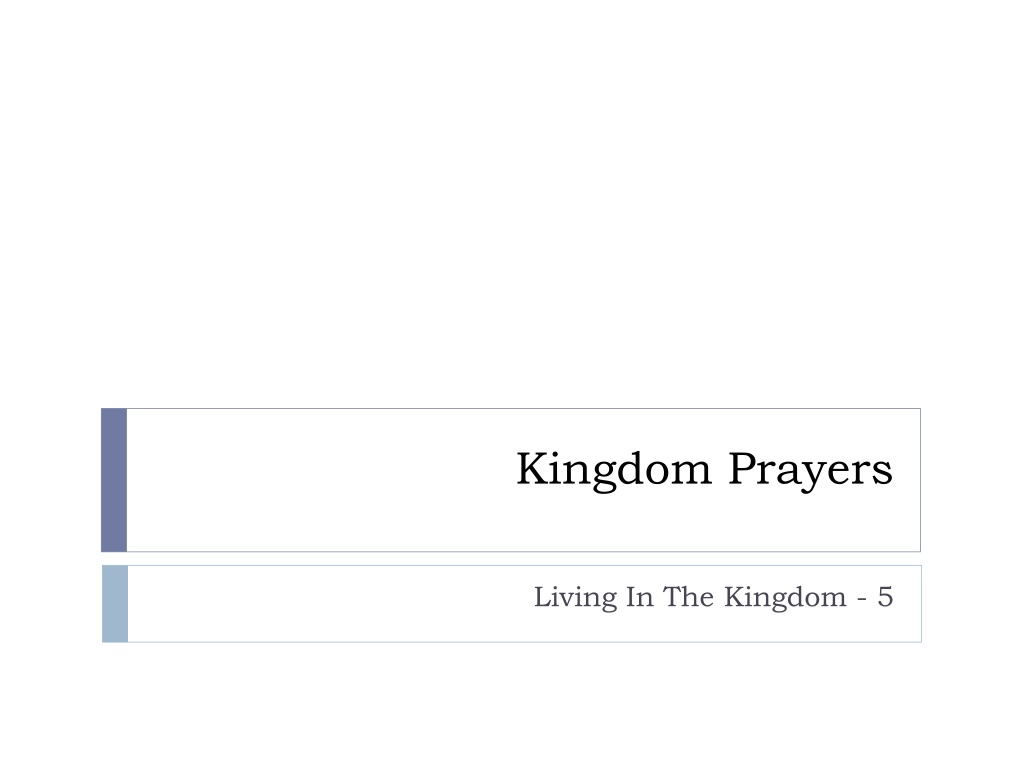Click the dash before the 5
Viewport: 1024px width, 768px height.
pyautogui.click(x=862, y=600)
